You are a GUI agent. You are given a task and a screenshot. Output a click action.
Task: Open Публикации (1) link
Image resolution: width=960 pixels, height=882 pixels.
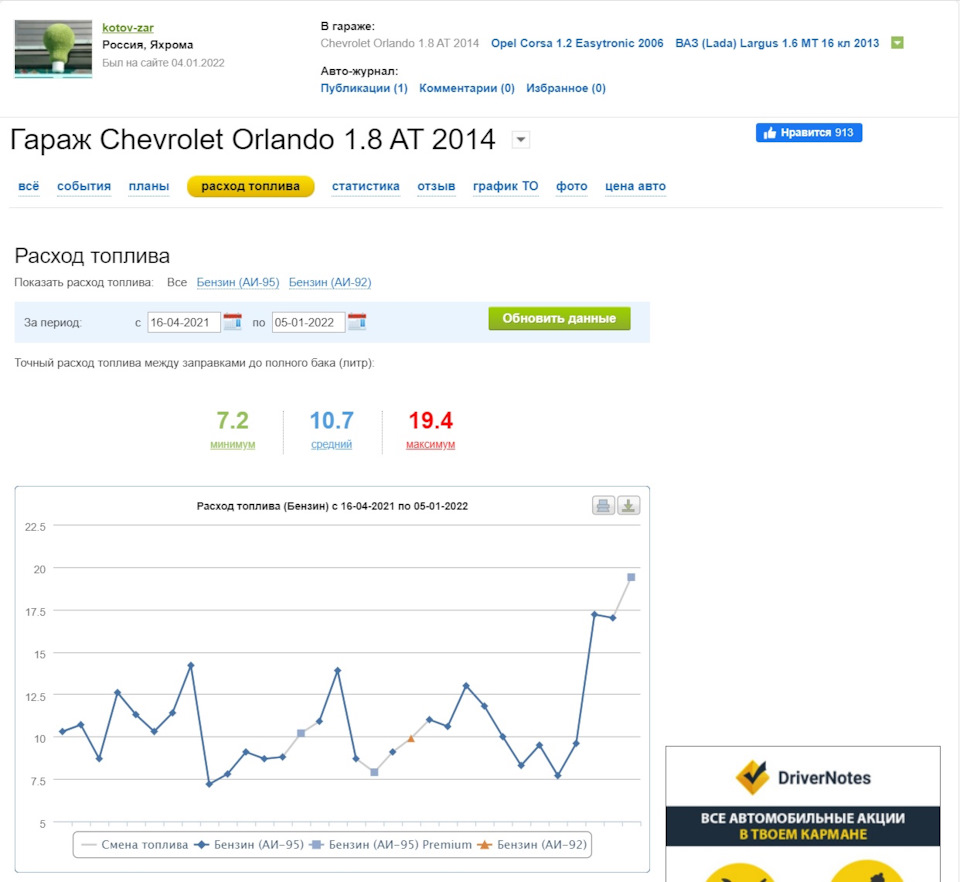point(364,88)
